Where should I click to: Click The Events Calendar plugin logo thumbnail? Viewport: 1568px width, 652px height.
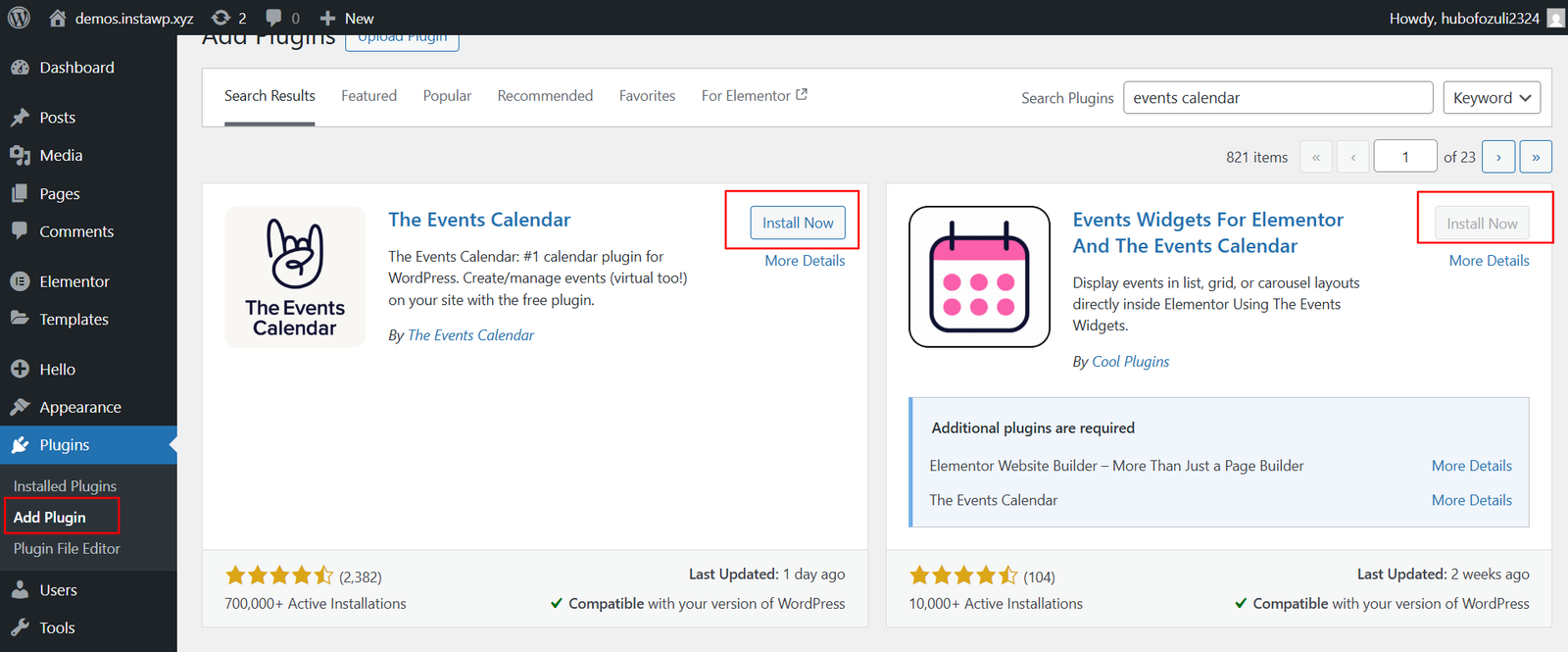click(295, 276)
